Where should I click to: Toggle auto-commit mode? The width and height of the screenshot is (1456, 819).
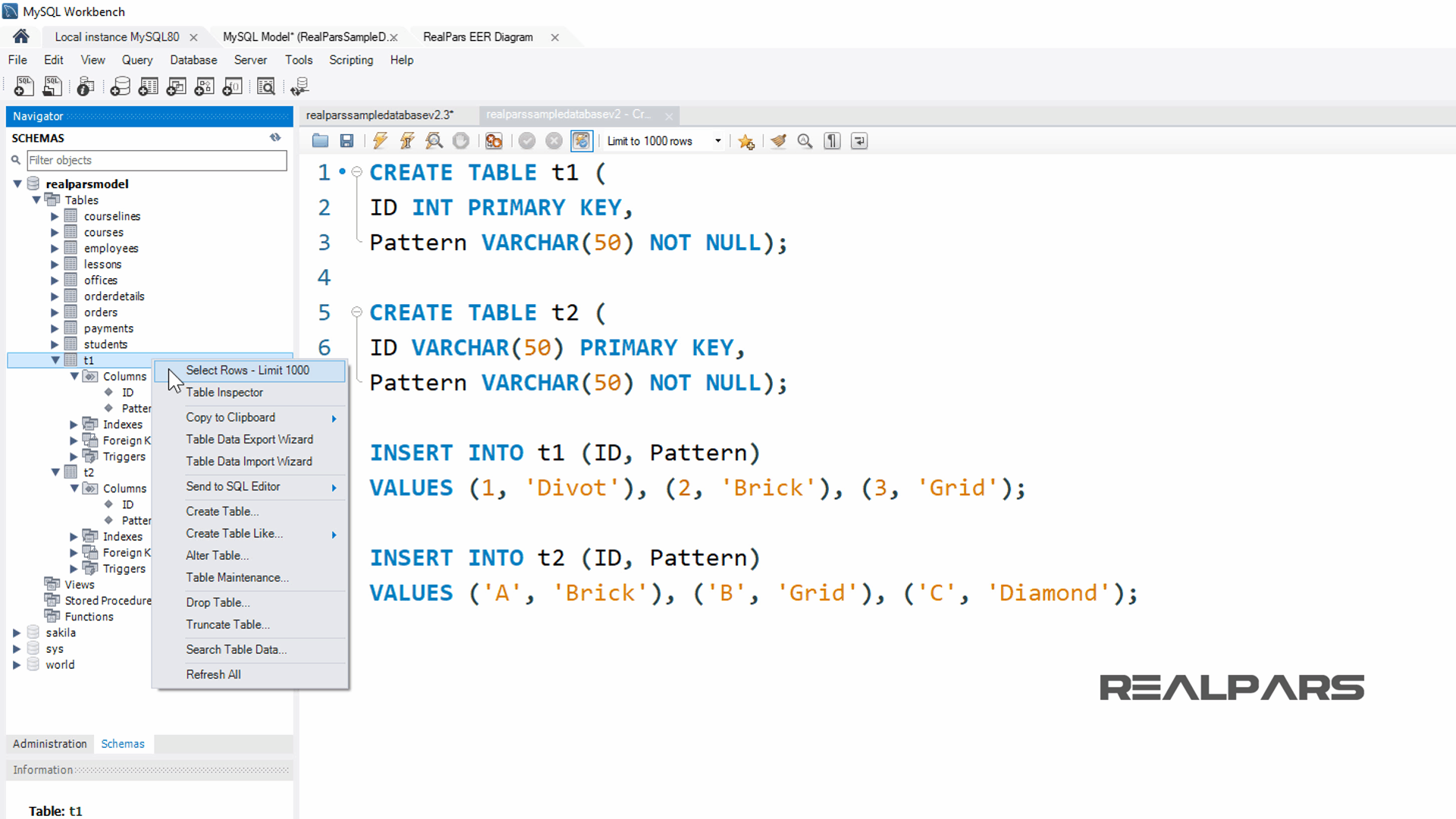click(581, 141)
